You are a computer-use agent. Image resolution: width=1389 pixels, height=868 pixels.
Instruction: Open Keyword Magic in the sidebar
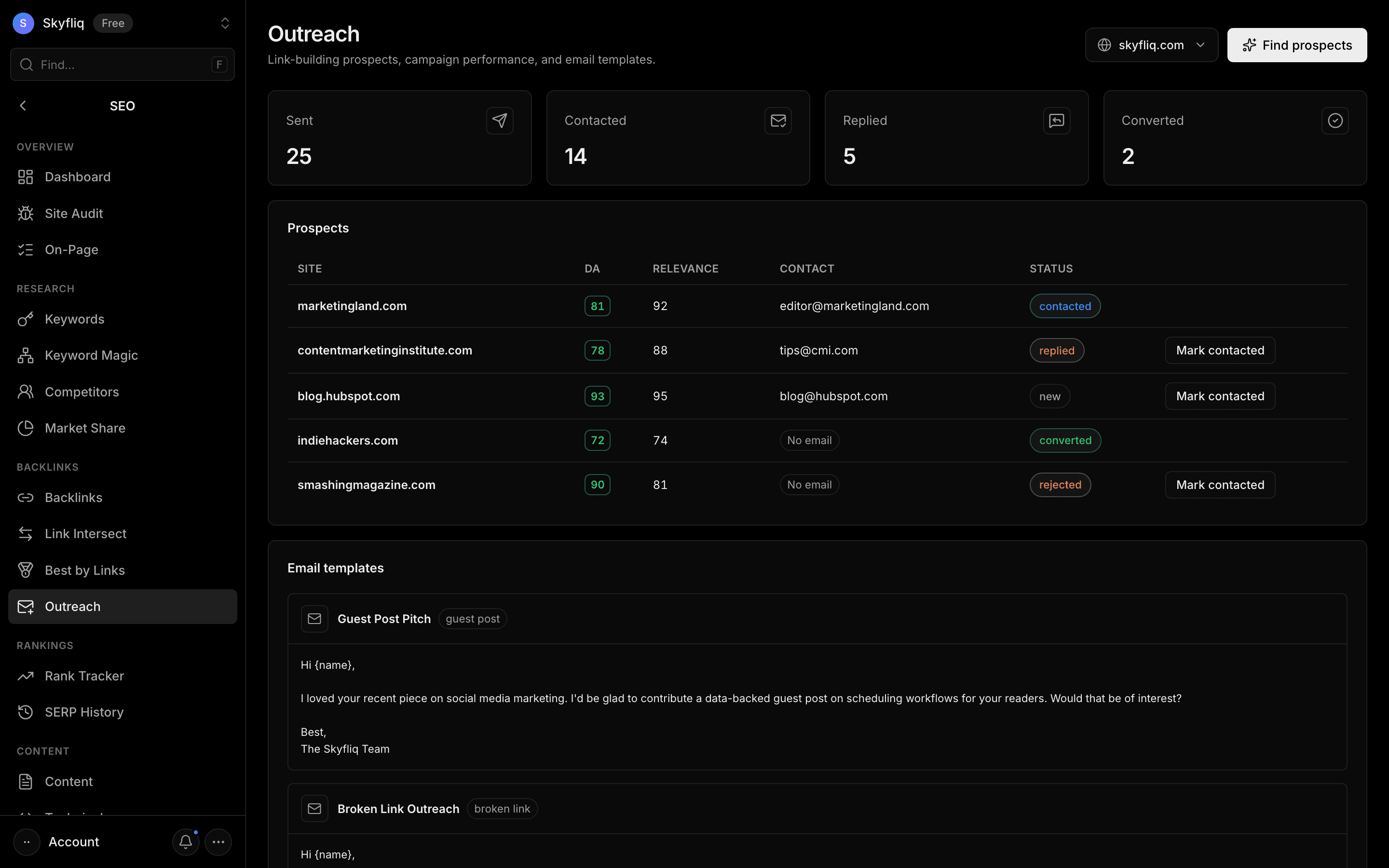pos(122,355)
